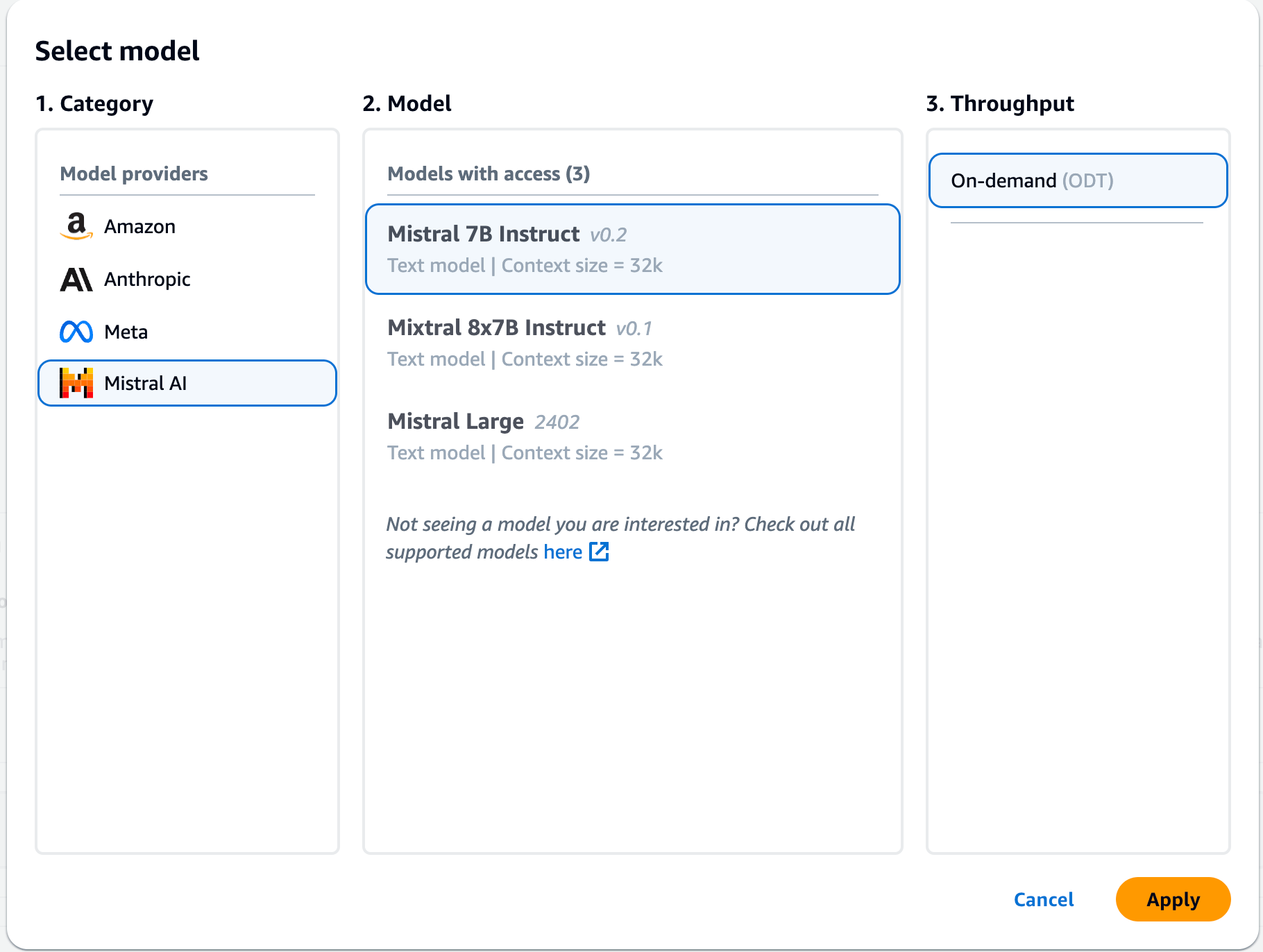
Task: Choose the Mixtral 8x7B Instruct model
Action: tap(496, 328)
